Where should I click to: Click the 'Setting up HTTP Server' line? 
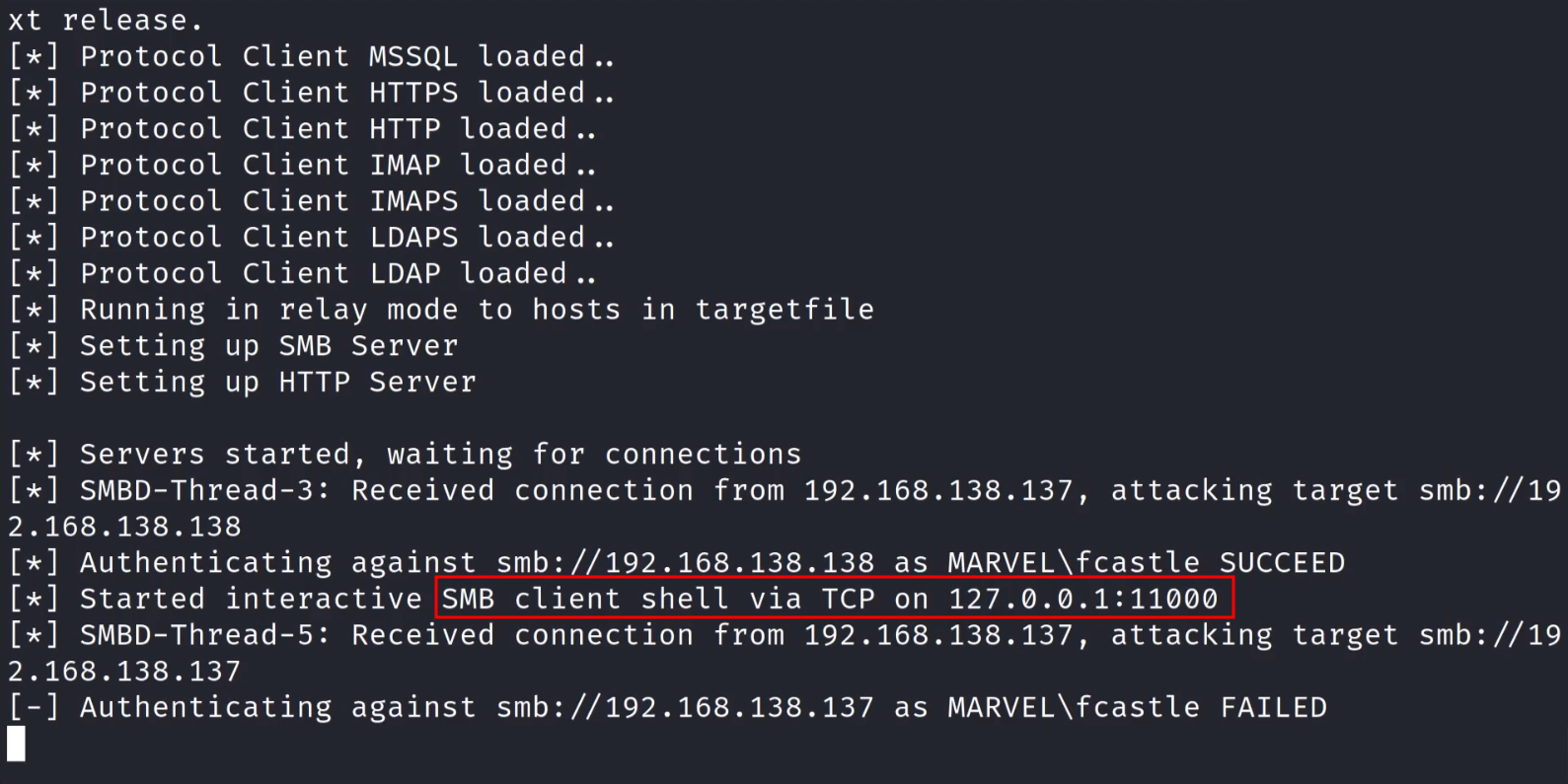pyautogui.click(x=277, y=382)
